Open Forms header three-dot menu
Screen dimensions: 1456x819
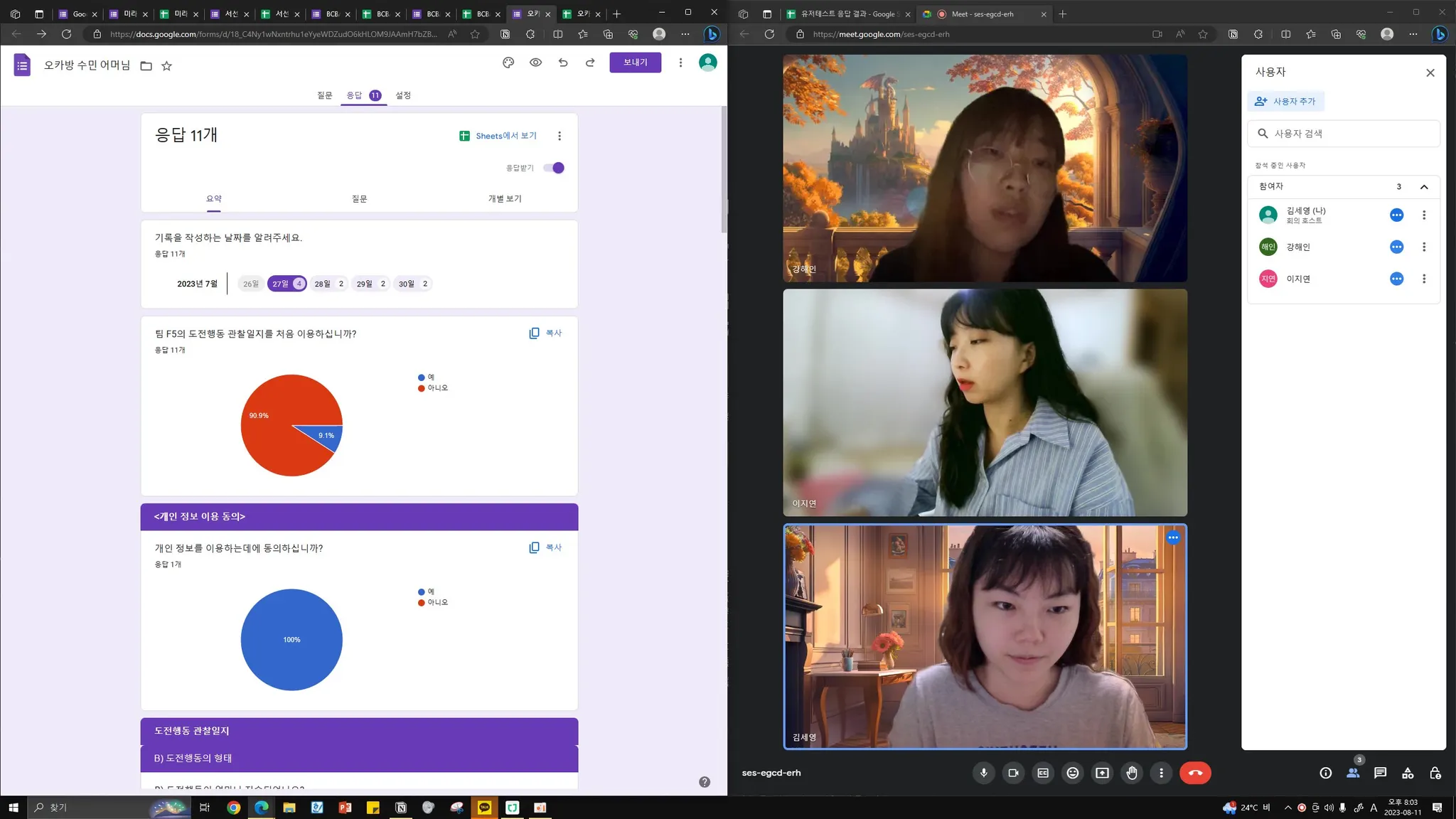click(680, 63)
